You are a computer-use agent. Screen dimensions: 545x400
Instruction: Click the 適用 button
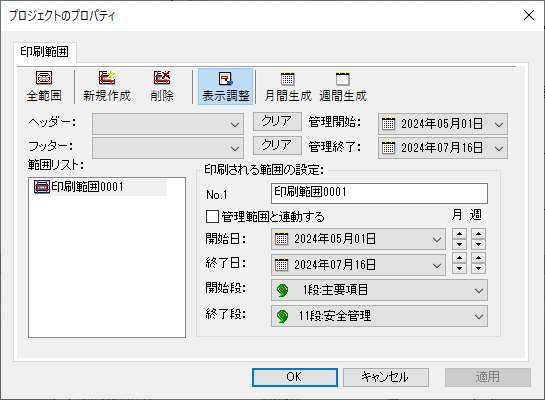(488, 377)
